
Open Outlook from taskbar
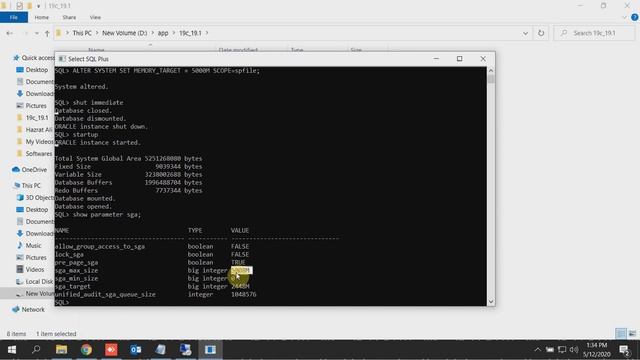pyautogui.click(x=136, y=350)
